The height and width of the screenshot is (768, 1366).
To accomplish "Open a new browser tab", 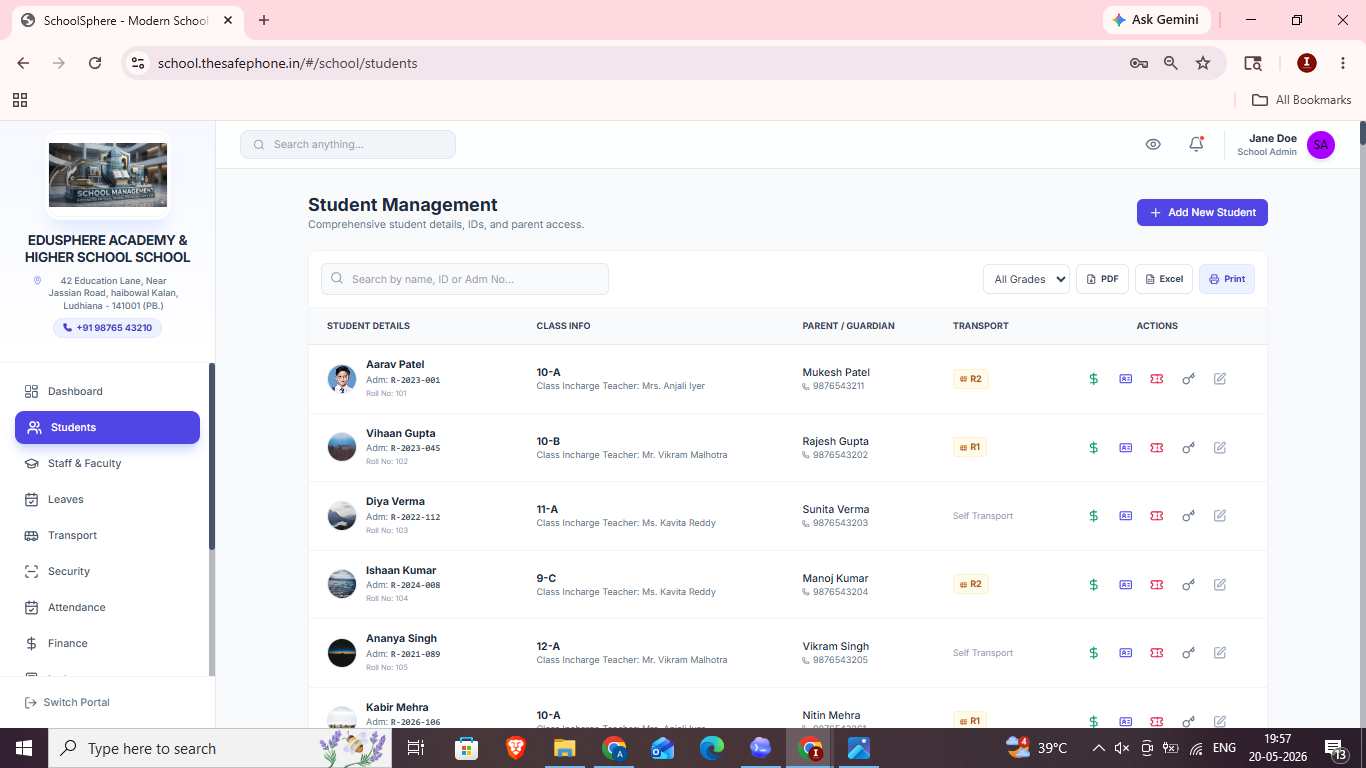I will click(264, 20).
